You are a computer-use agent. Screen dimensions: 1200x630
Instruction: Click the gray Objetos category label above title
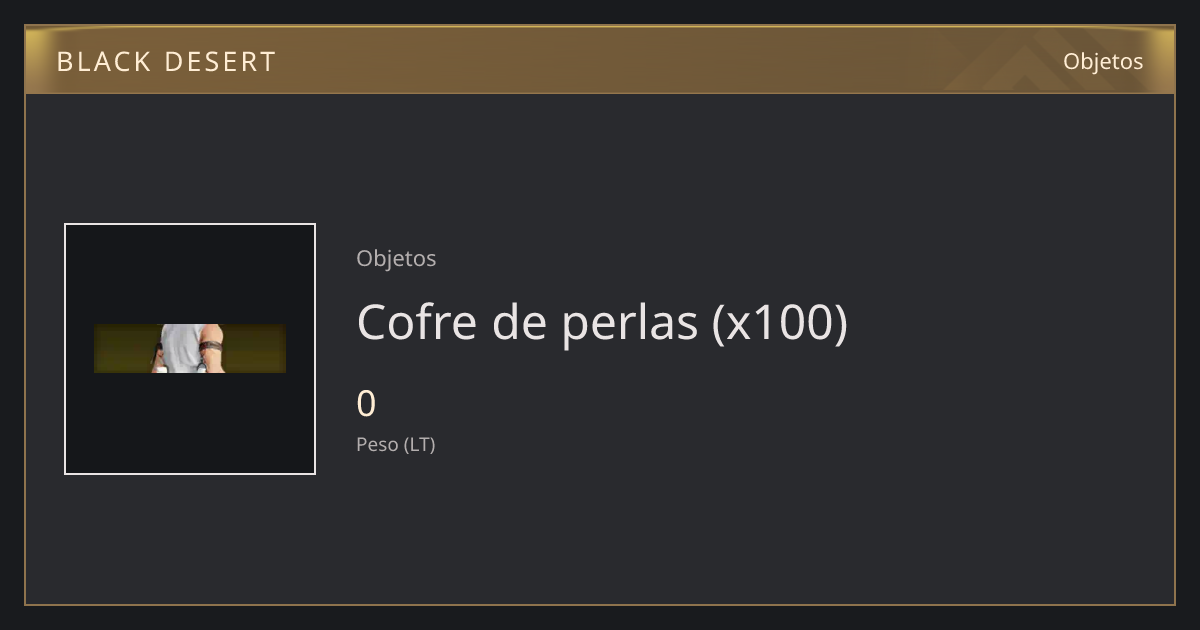396,258
